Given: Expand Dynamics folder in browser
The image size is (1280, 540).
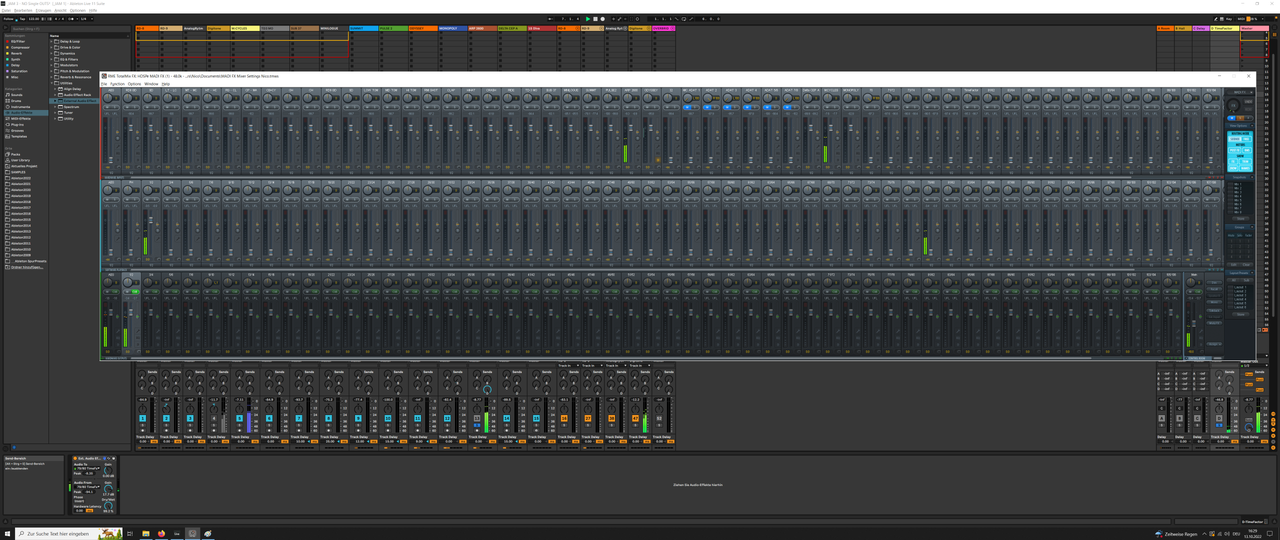Looking at the screenshot, I should pos(51,53).
